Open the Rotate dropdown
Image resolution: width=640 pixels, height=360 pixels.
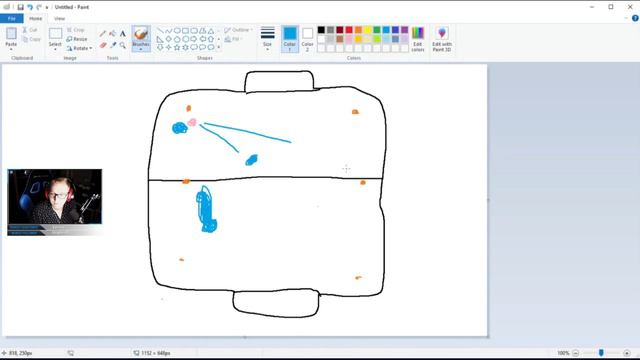(80, 48)
